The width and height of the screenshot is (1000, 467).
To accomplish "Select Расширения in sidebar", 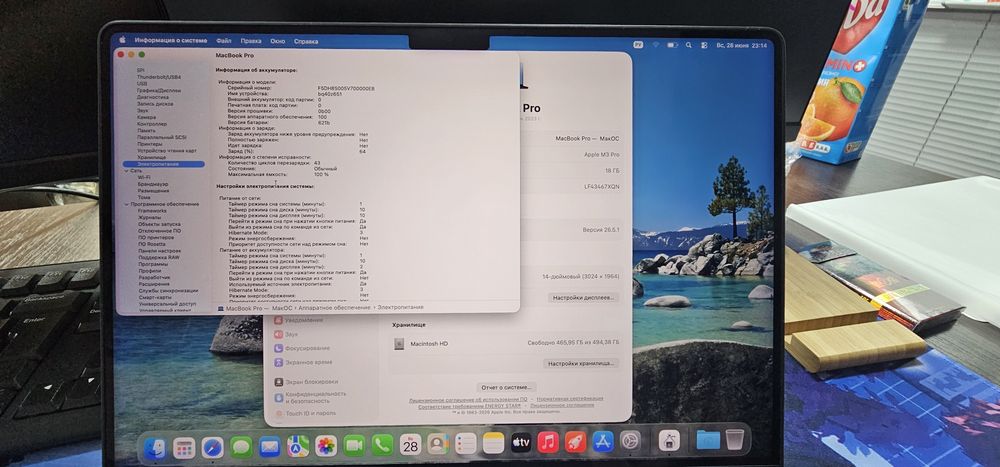I will tap(154, 285).
